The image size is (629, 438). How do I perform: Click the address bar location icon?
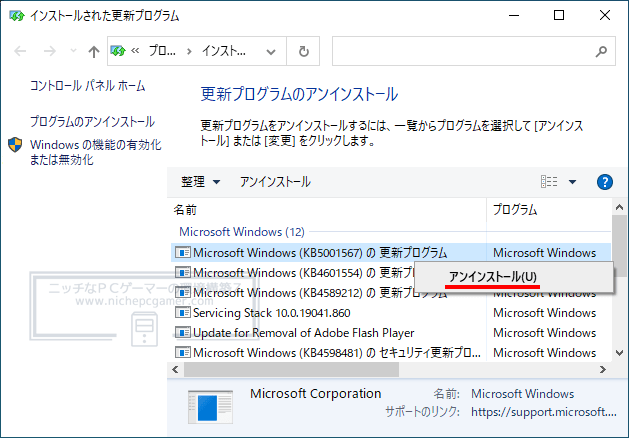(118, 51)
